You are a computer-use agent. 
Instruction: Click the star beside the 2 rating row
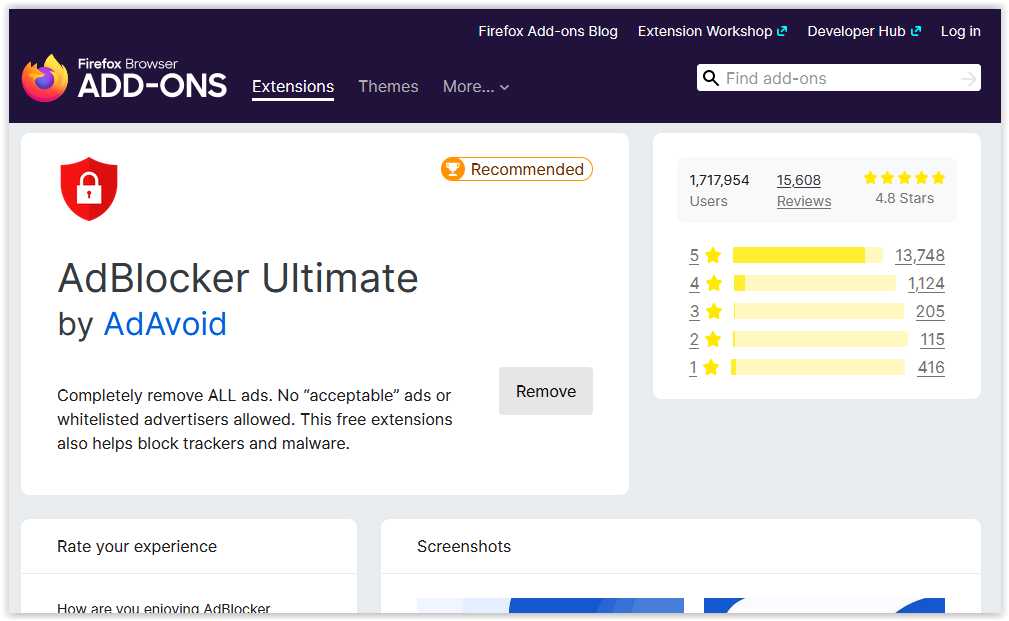[713, 339]
